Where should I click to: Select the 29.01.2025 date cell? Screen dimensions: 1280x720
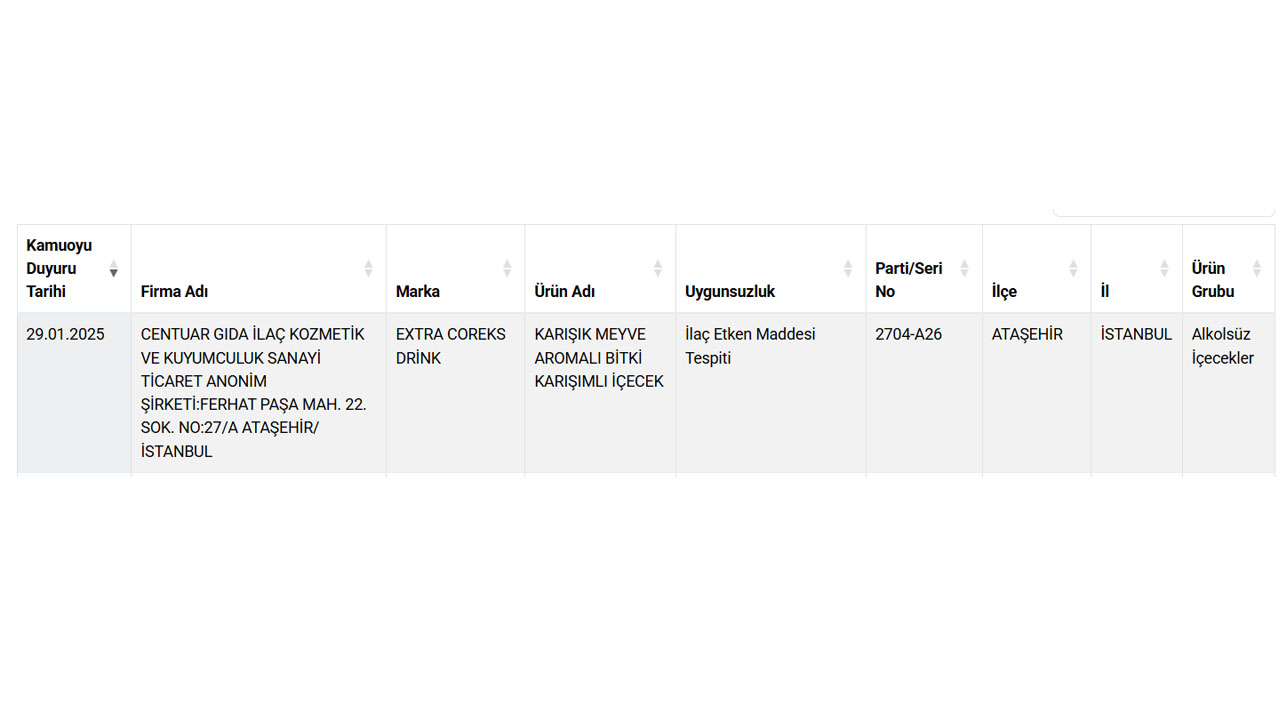point(65,334)
